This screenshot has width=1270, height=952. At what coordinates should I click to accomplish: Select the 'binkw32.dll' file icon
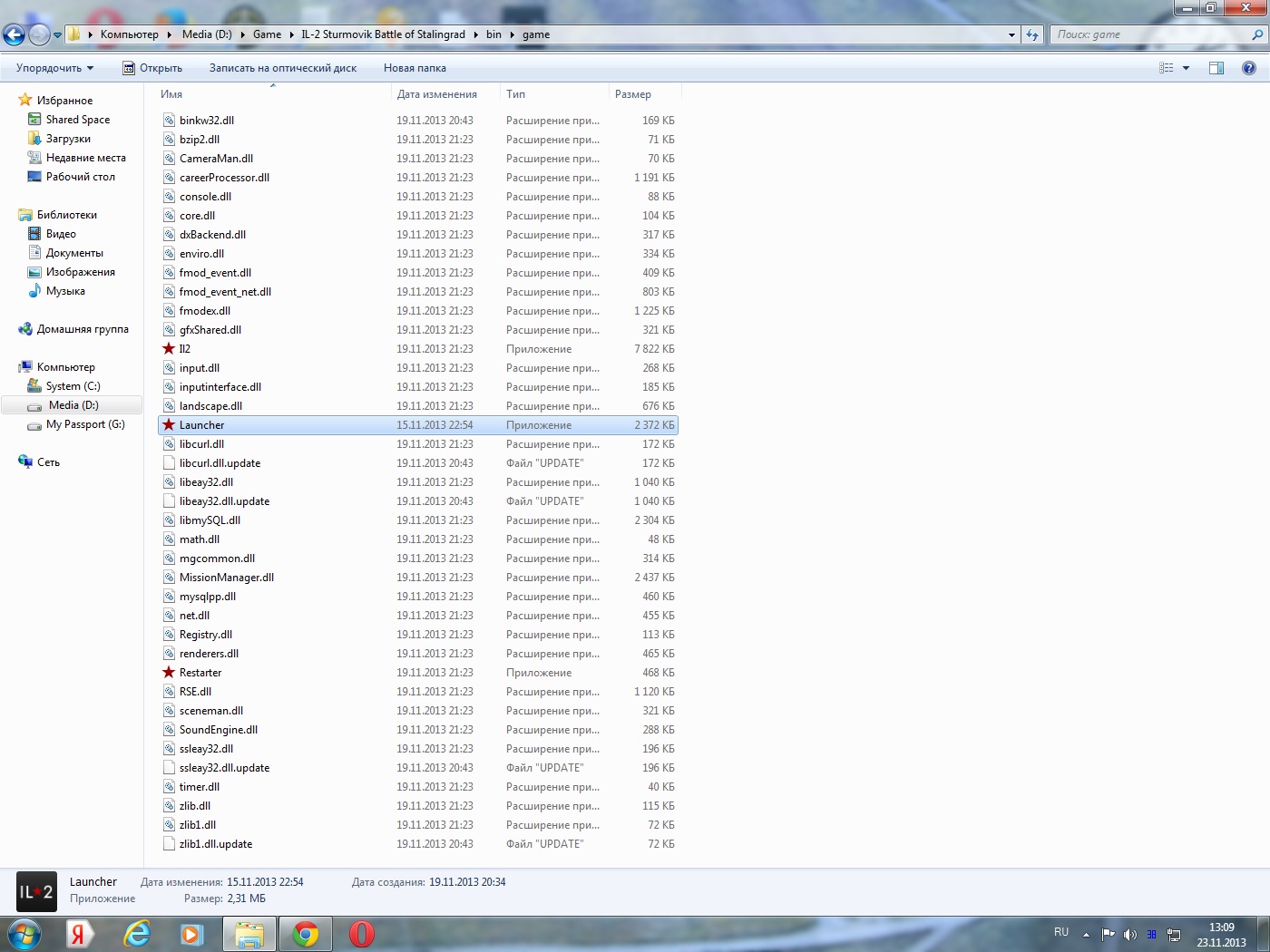[169, 121]
